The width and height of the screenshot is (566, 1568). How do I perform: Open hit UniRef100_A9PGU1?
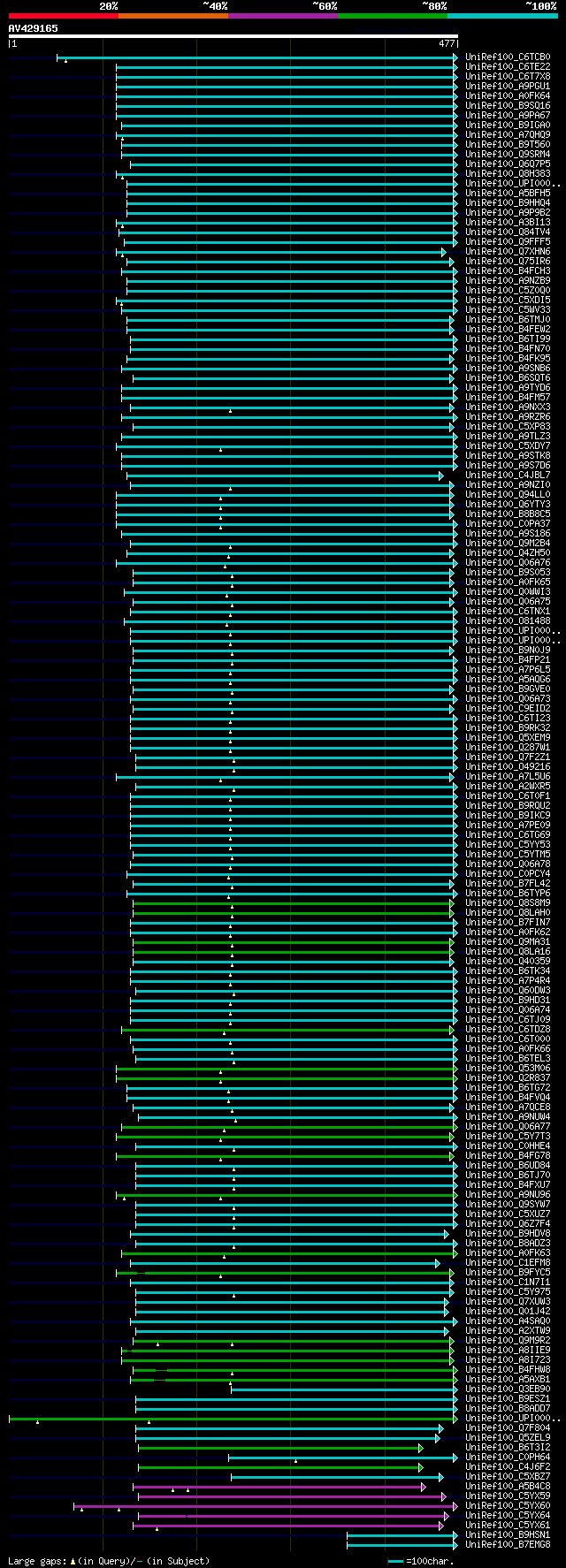508,87
